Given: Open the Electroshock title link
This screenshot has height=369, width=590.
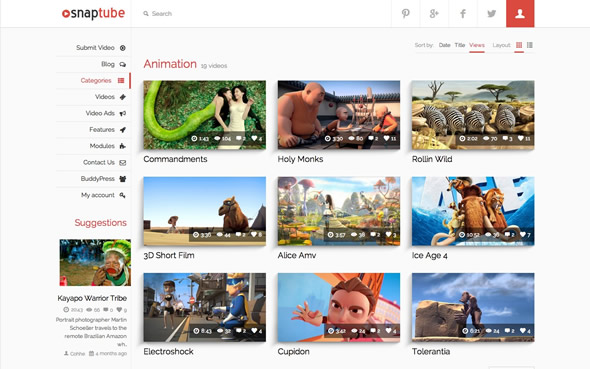Looking at the screenshot, I should point(168,352).
